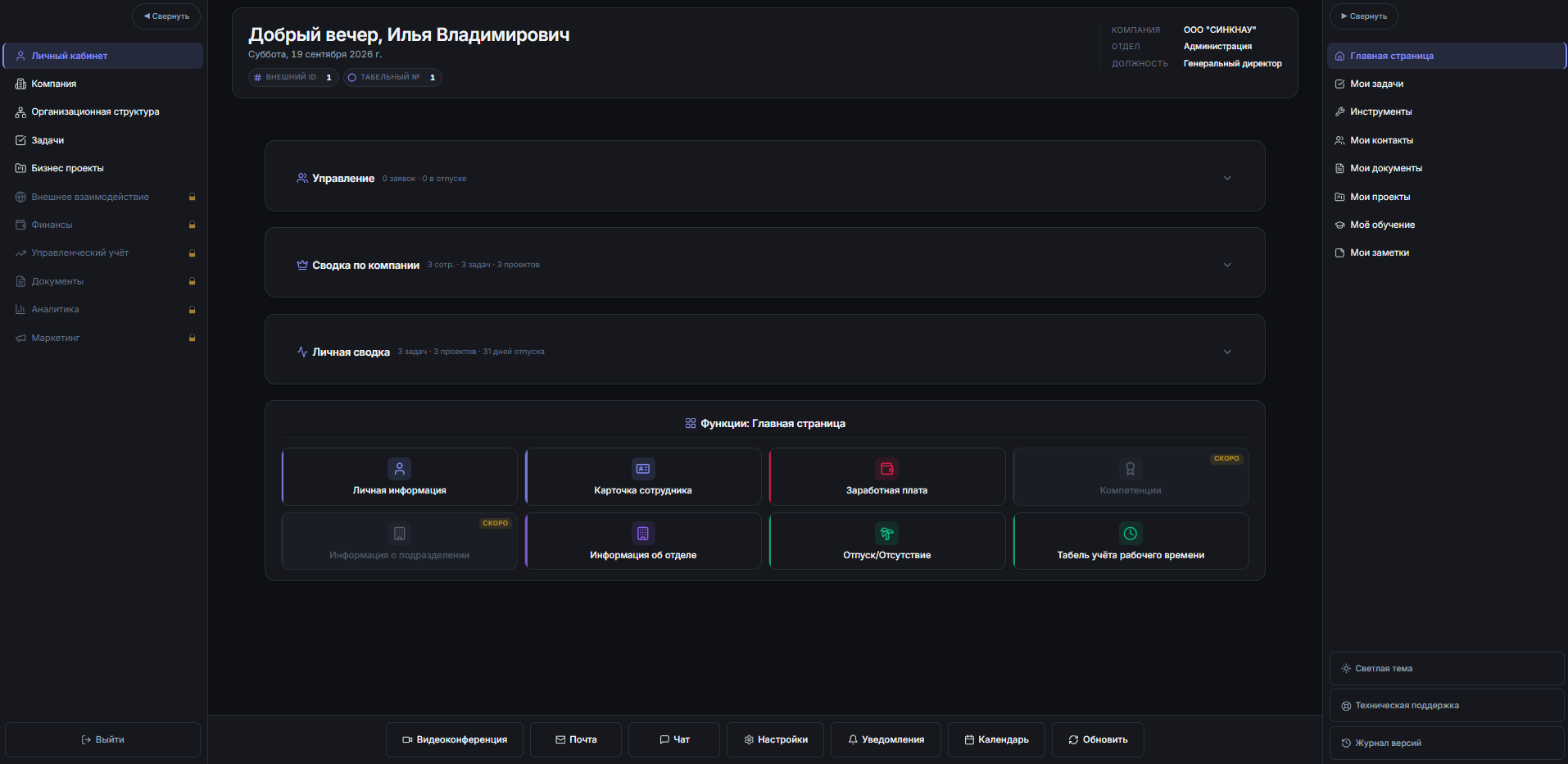The height and width of the screenshot is (764, 1568).
Task: Open the Календарь button
Action: [x=996, y=739]
